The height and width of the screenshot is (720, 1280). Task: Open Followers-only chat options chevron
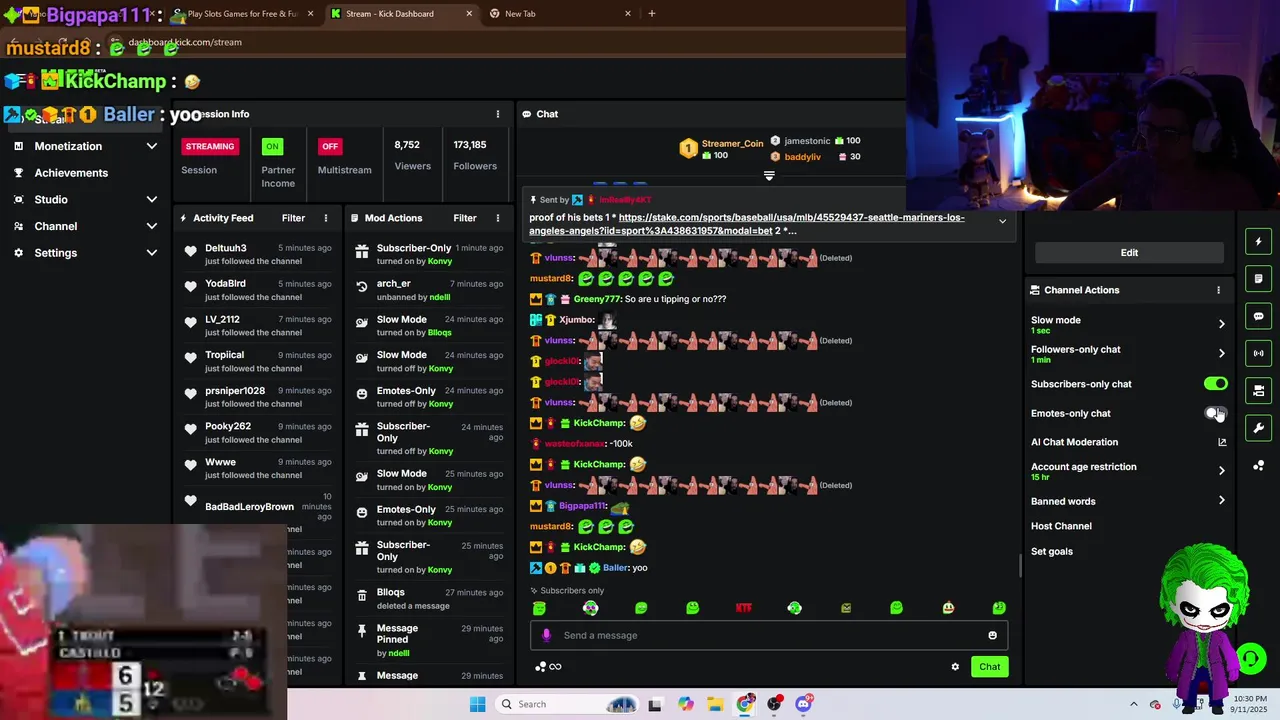click(x=1221, y=353)
